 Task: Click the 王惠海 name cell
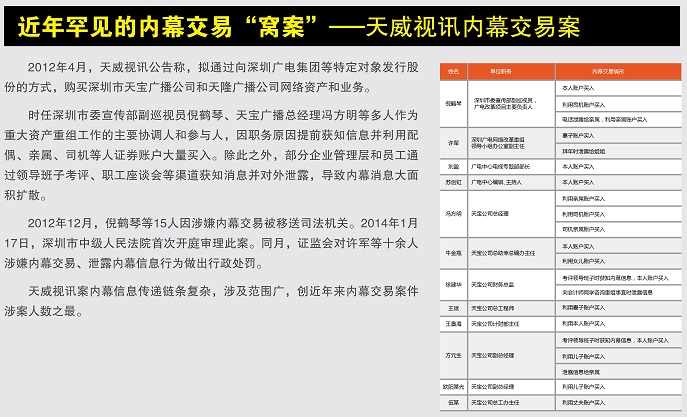453,325
